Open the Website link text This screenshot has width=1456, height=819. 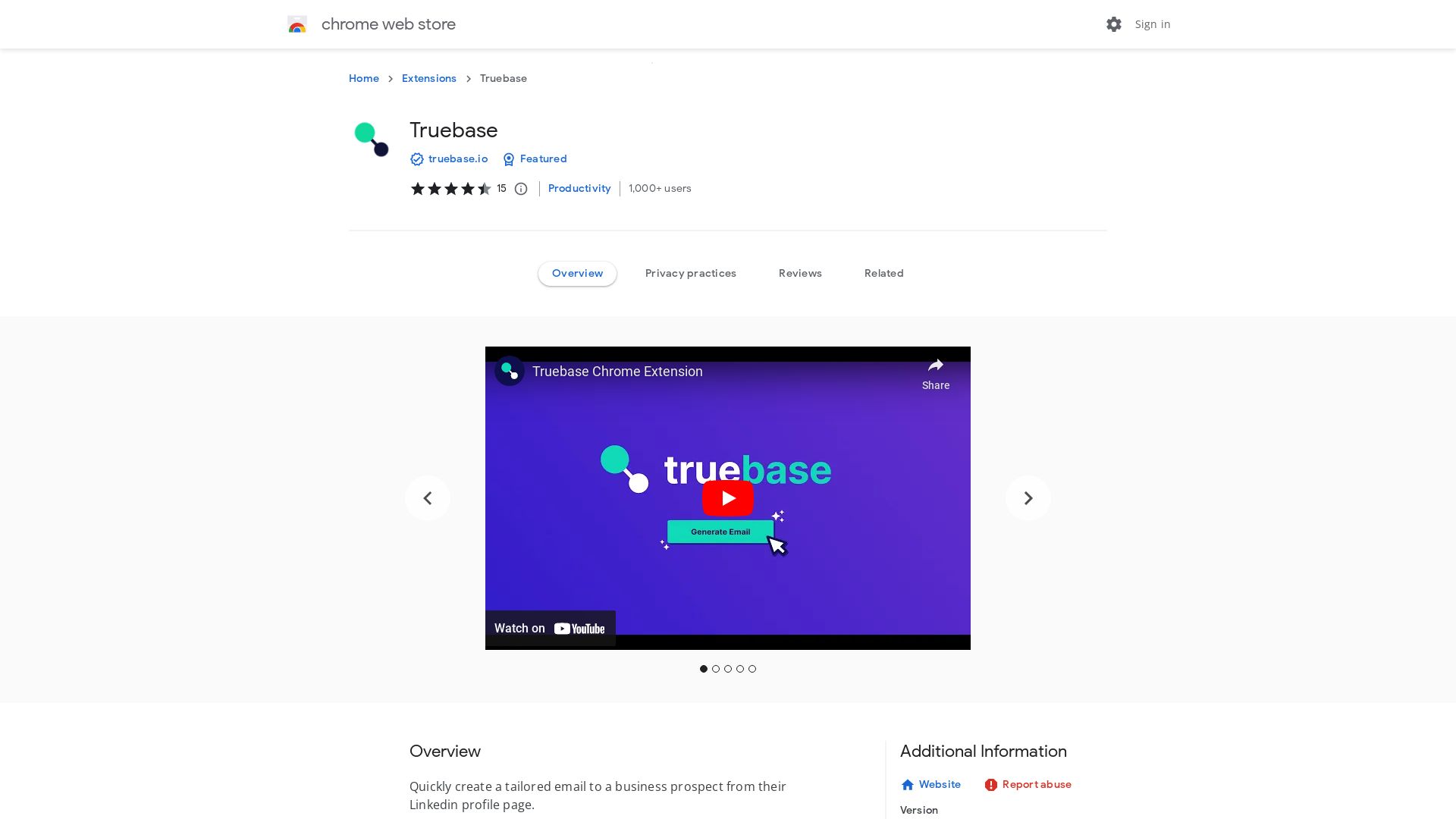(940, 785)
